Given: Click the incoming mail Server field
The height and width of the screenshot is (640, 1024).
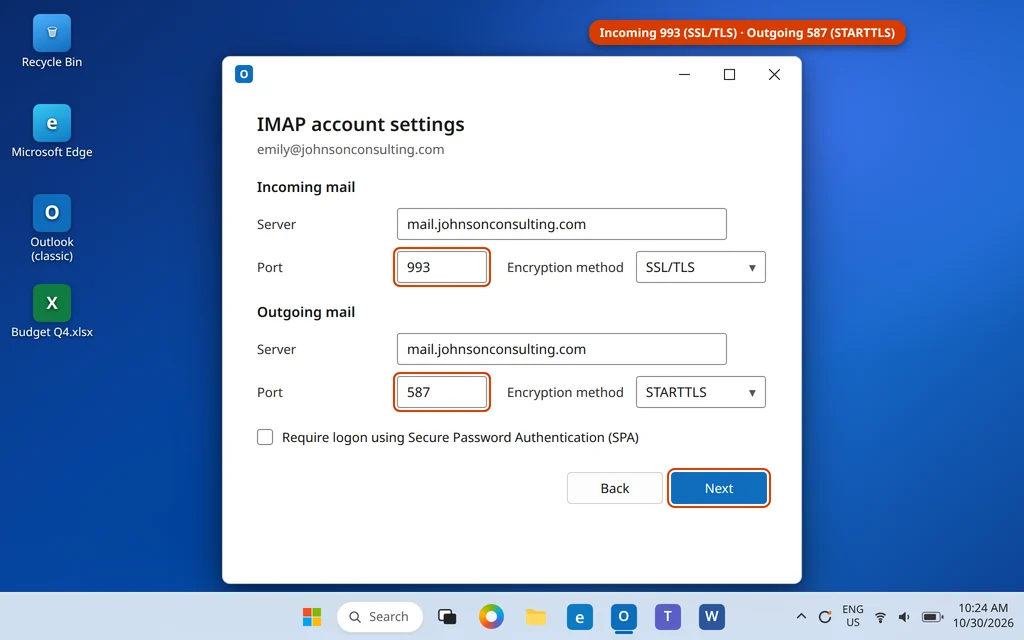Looking at the screenshot, I should [x=562, y=224].
